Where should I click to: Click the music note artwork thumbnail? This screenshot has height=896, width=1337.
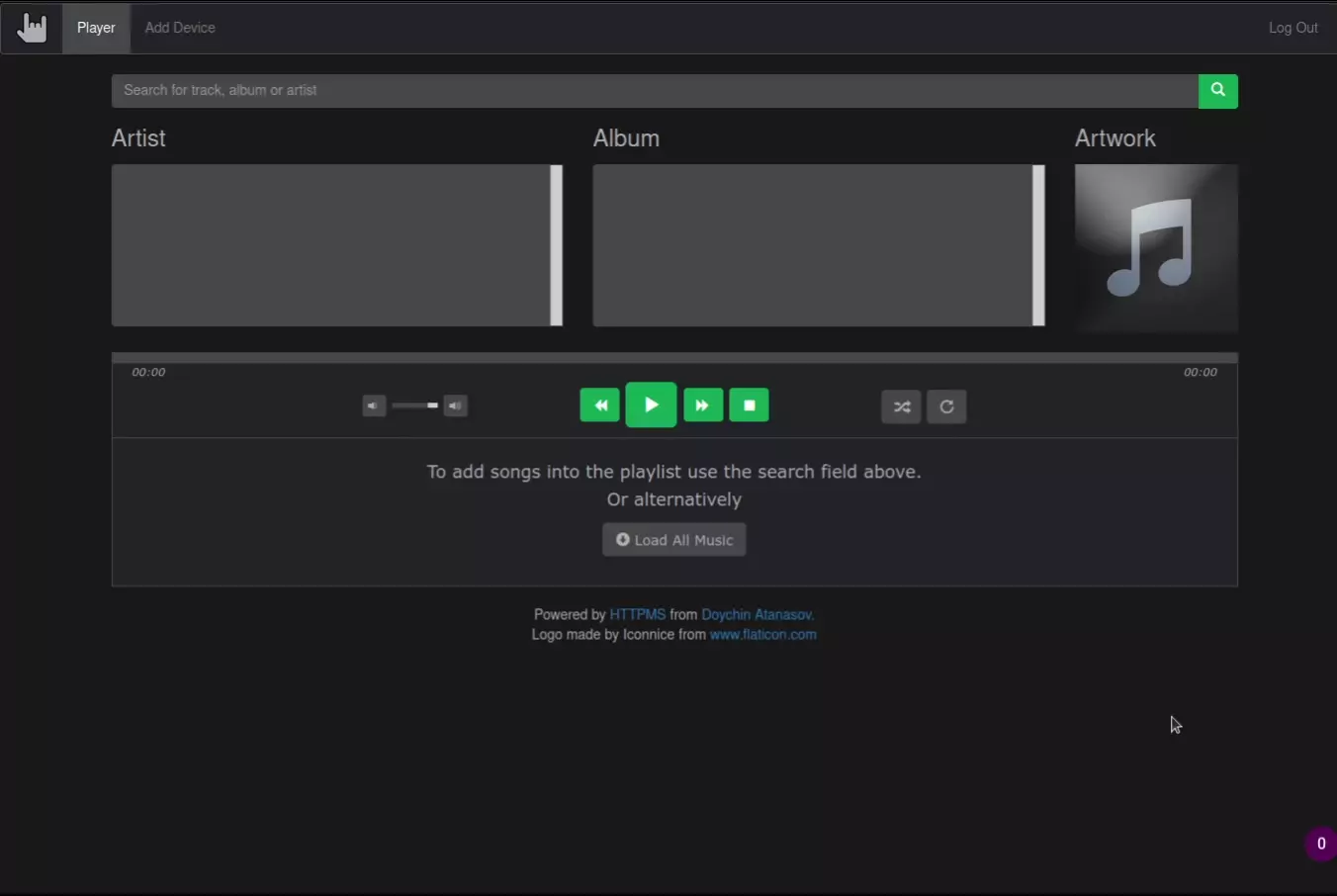click(1156, 247)
